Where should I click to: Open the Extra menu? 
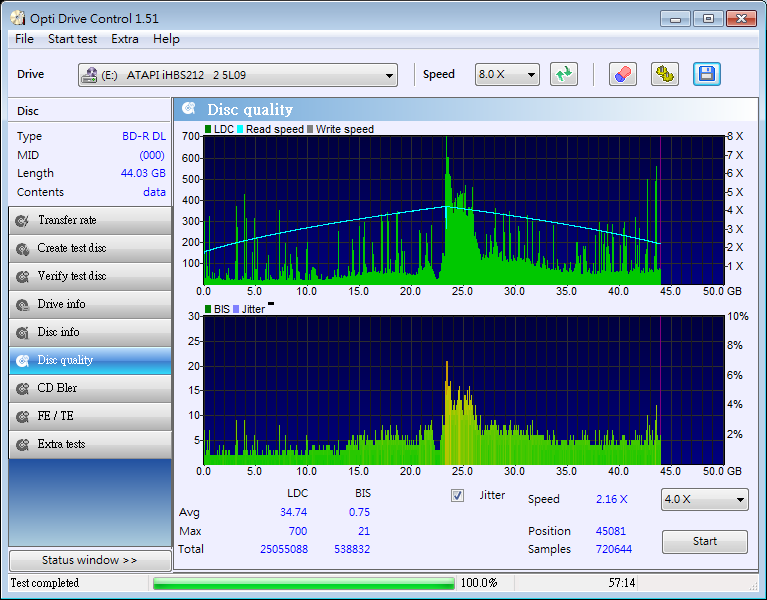pyautogui.click(x=125, y=39)
